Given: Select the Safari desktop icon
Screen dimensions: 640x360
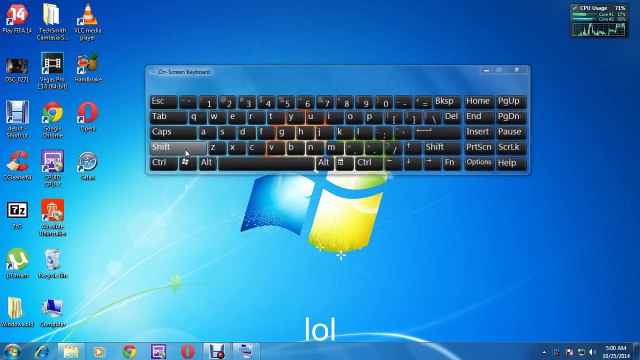Looking at the screenshot, I should [x=88, y=166].
